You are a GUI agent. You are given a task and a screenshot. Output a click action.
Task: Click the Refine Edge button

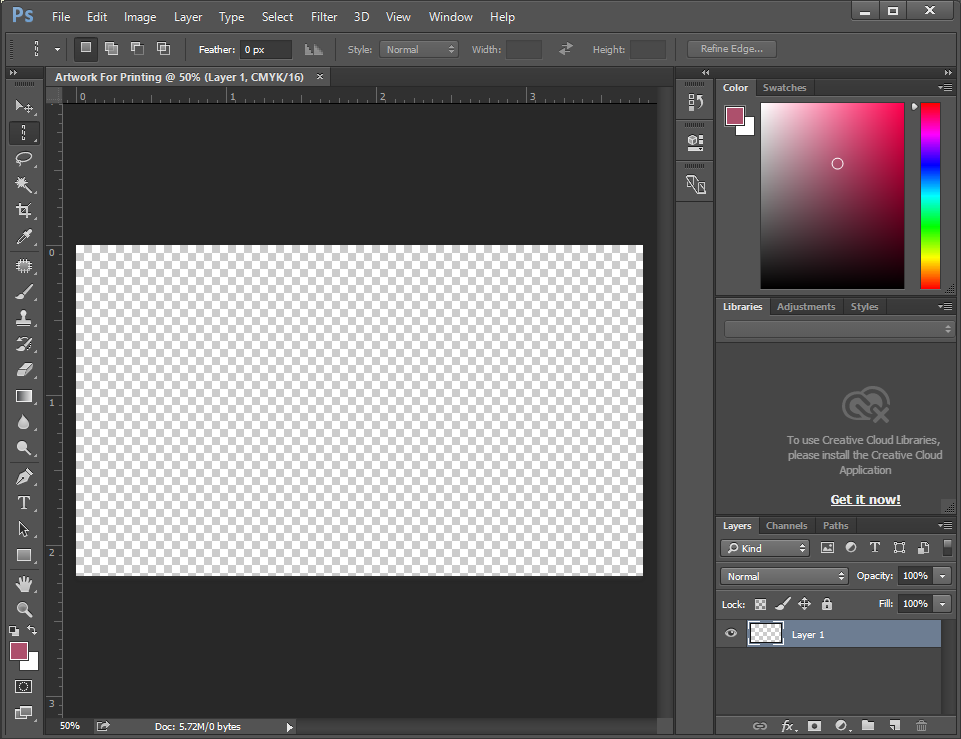point(731,49)
